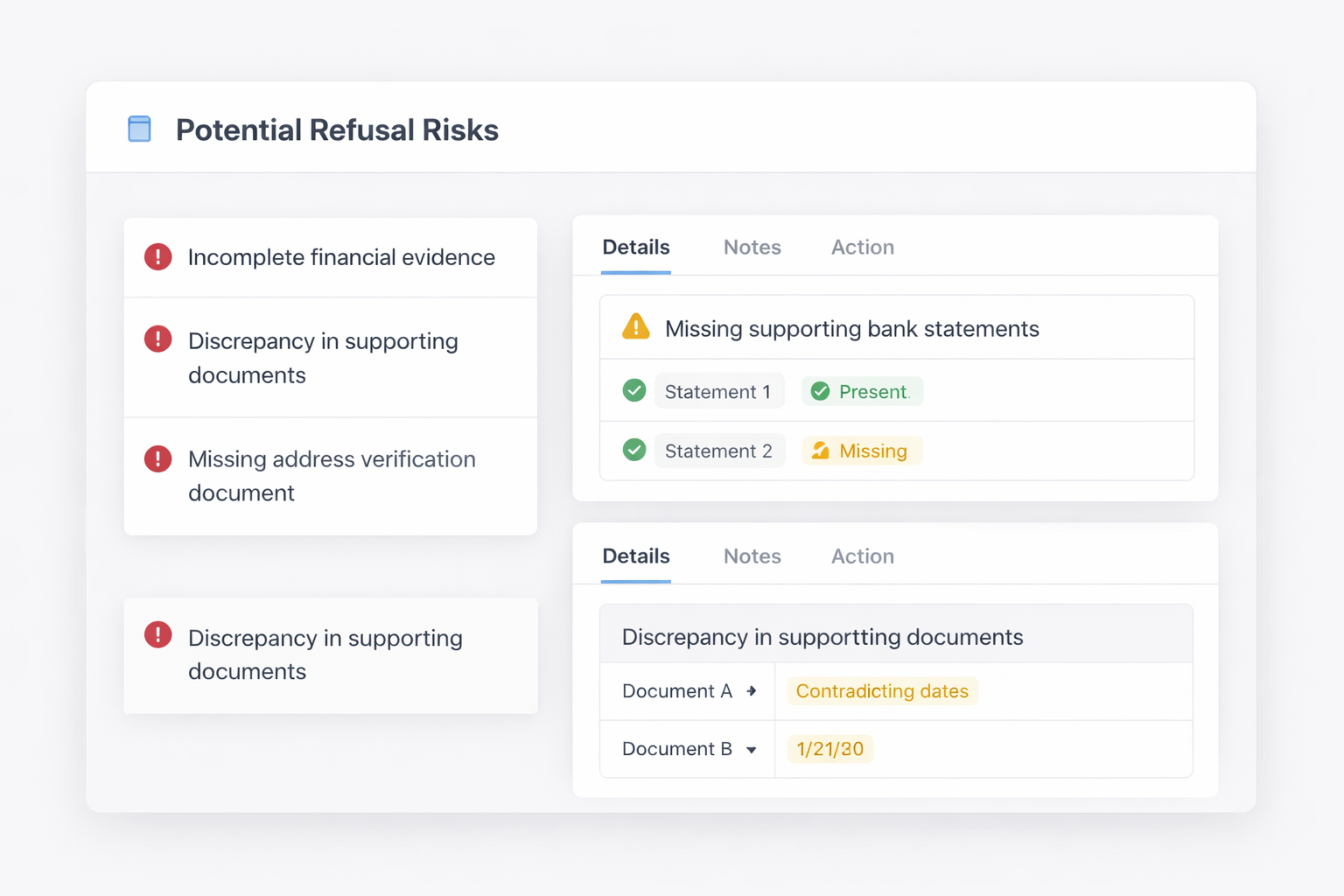This screenshot has width=1344, height=896.
Task: Toggle the Statement 2 verification checkmark
Action: click(634, 450)
